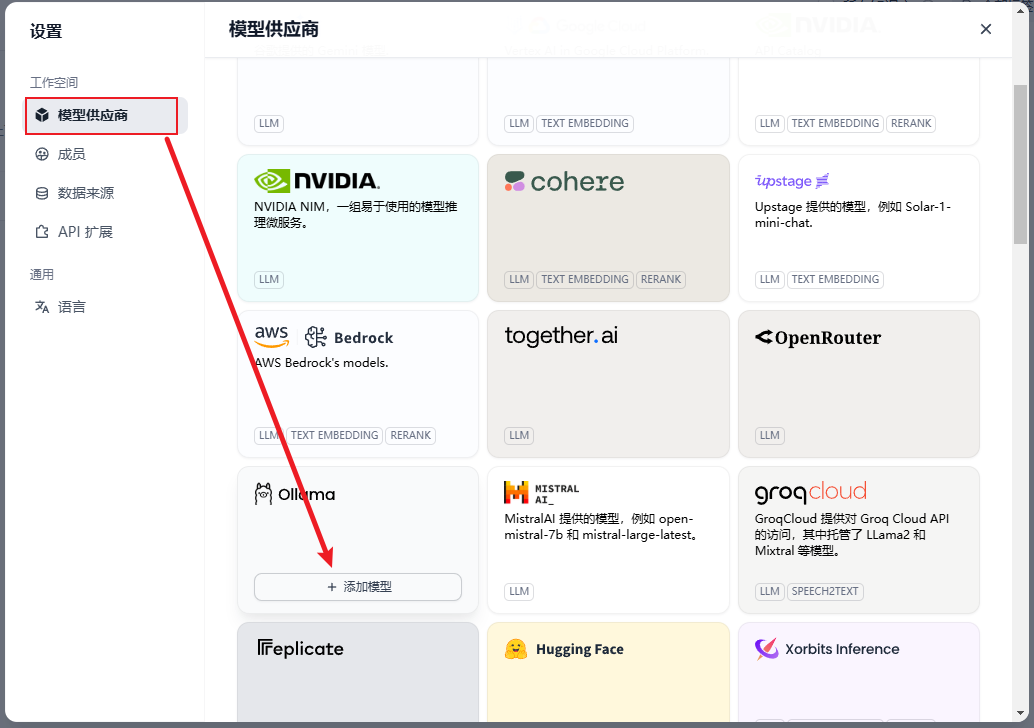This screenshot has height=728, width=1034.
Task: Click the cube icon beside 模型供应商
Action: click(42, 115)
